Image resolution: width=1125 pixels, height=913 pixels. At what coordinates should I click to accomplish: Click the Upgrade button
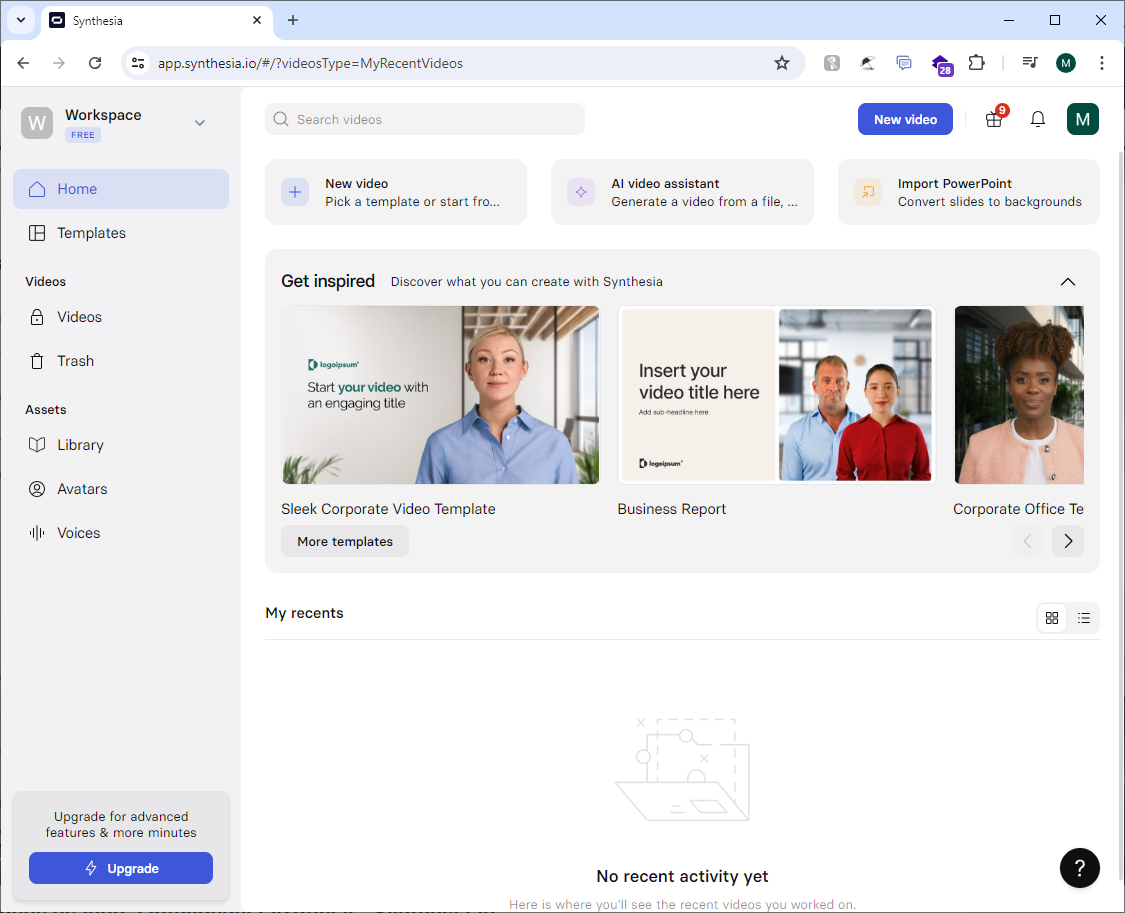[121, 868]
